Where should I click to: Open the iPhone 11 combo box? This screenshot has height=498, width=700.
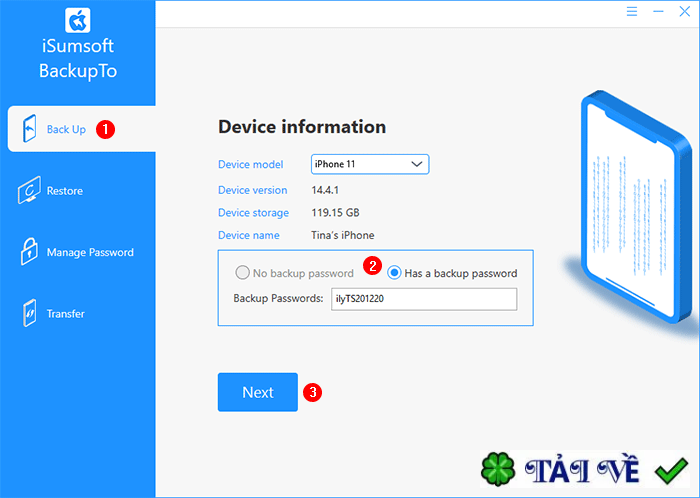pyautogui.click(x=370, y=164)
